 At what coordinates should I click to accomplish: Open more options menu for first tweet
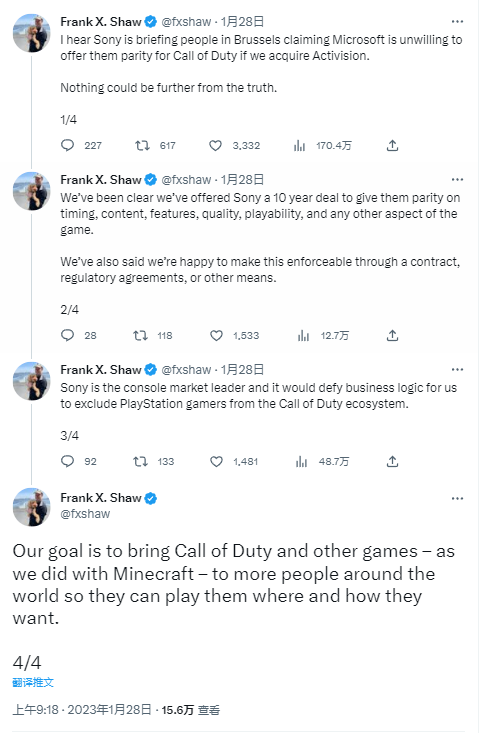pos(457,22)
